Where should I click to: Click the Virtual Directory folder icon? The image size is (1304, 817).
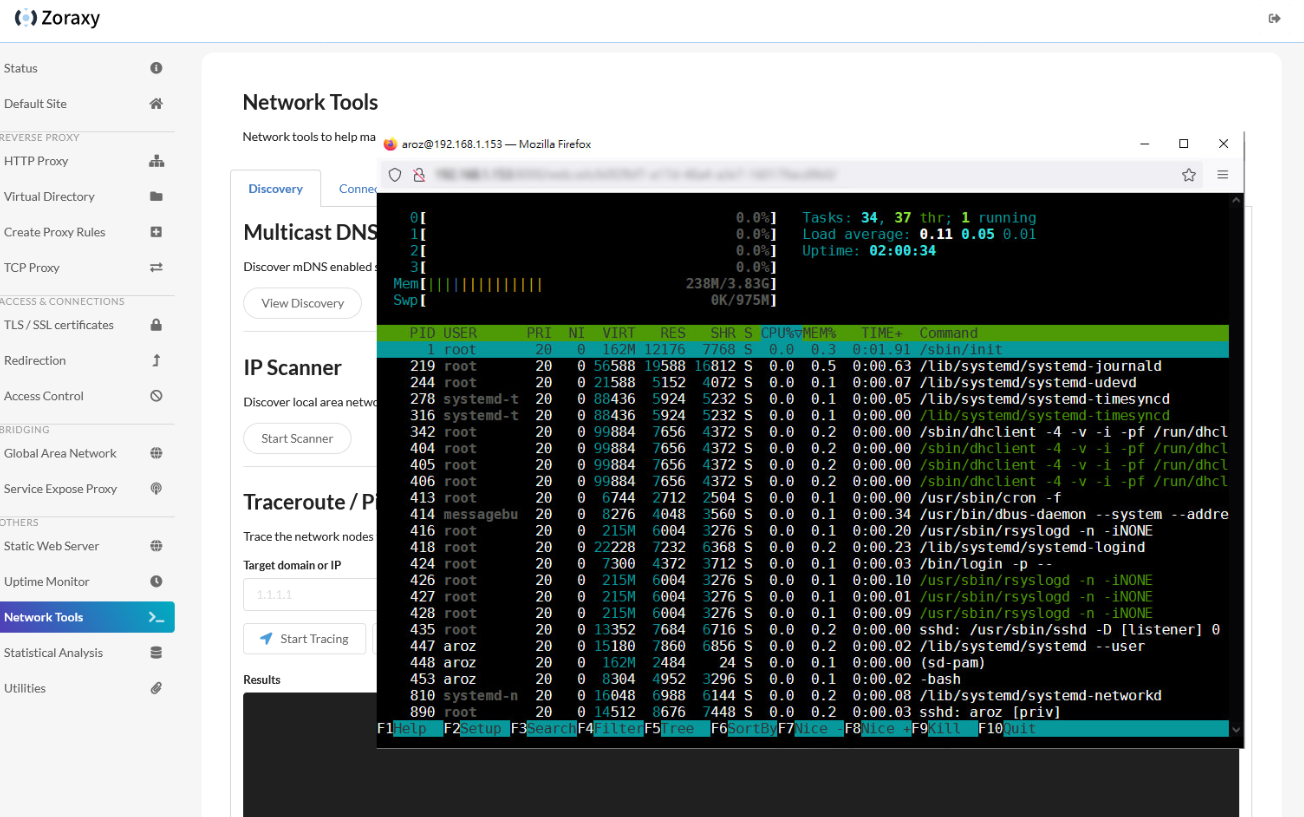(x=156, y=197)
